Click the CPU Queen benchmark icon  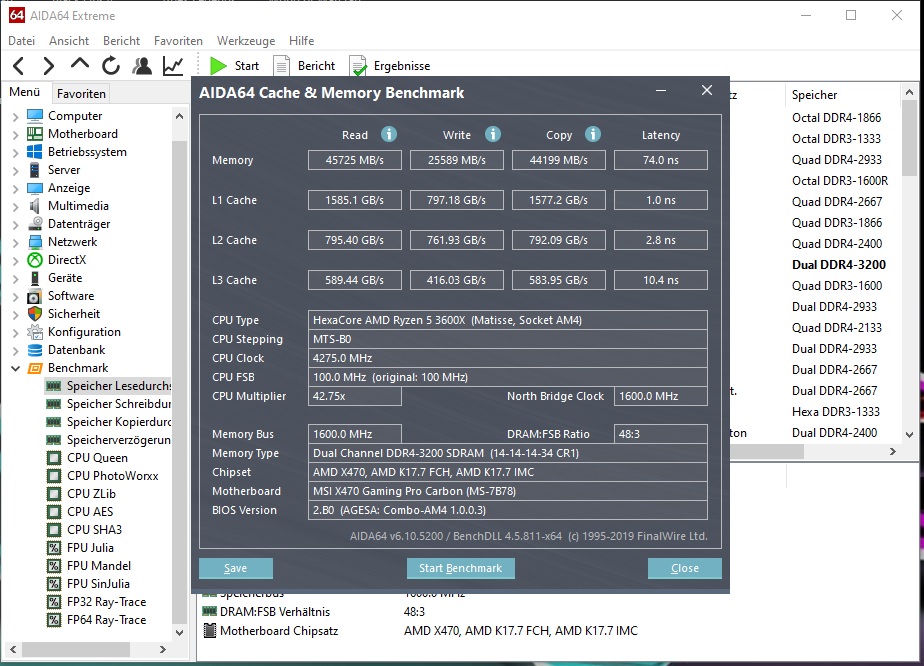point(54,458)
